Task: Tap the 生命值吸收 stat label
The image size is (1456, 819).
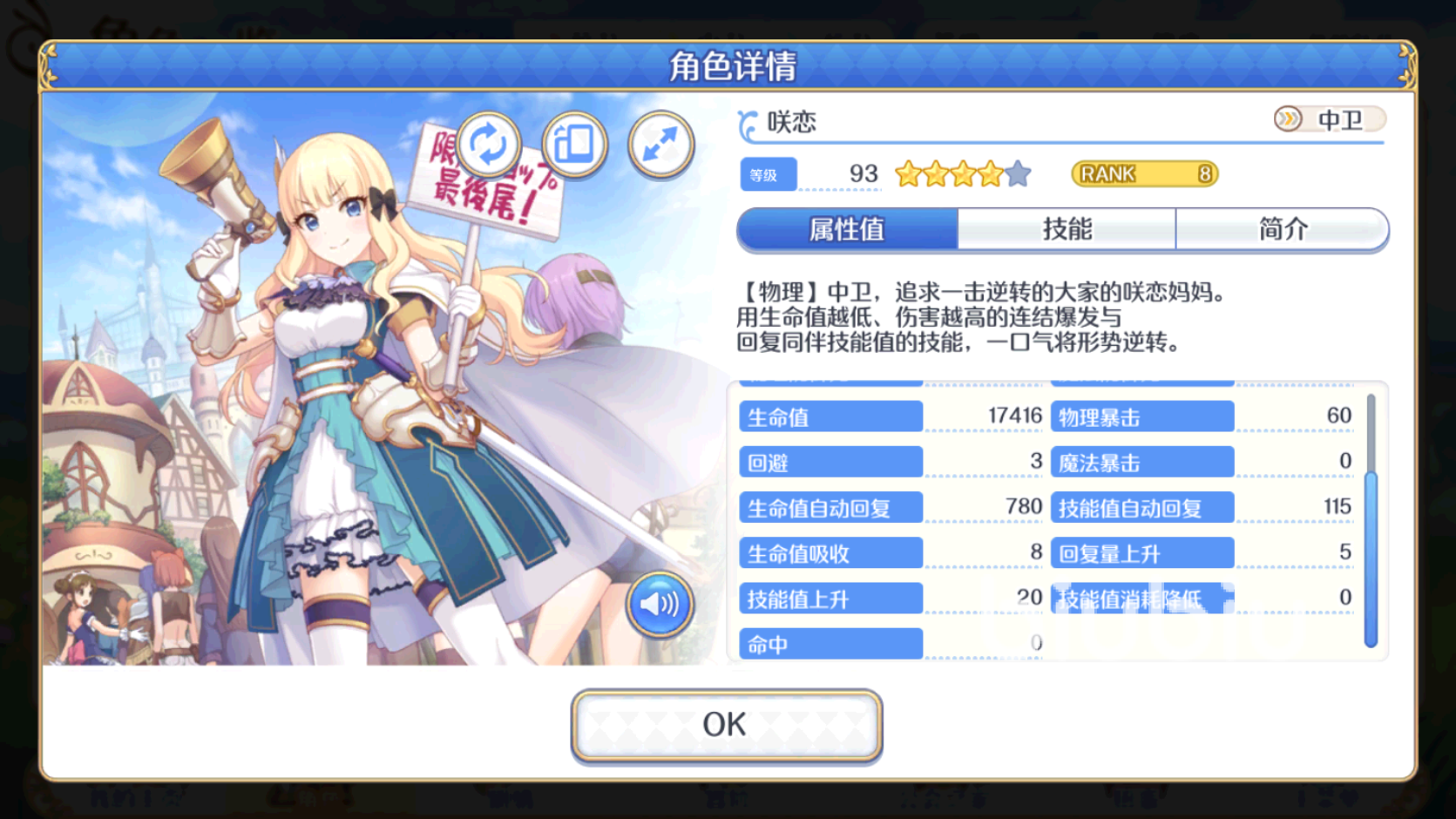Action: (x=830, y=552)
